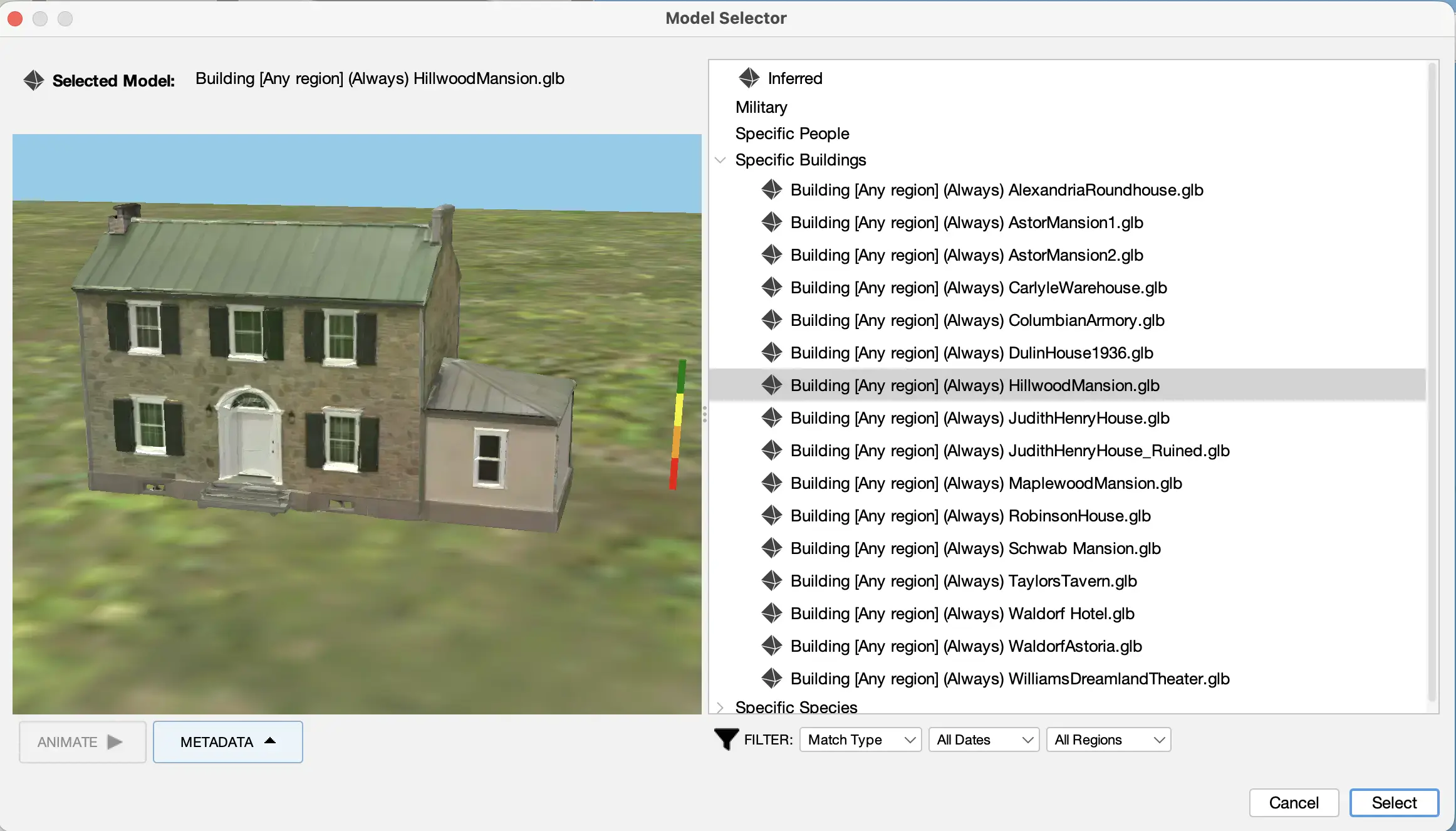Click the icon next to WilliamsDreamlandTheater.glb
The width and height of the screenshot is (1456, 831).
pyautogui.click(x=772, y=679)
